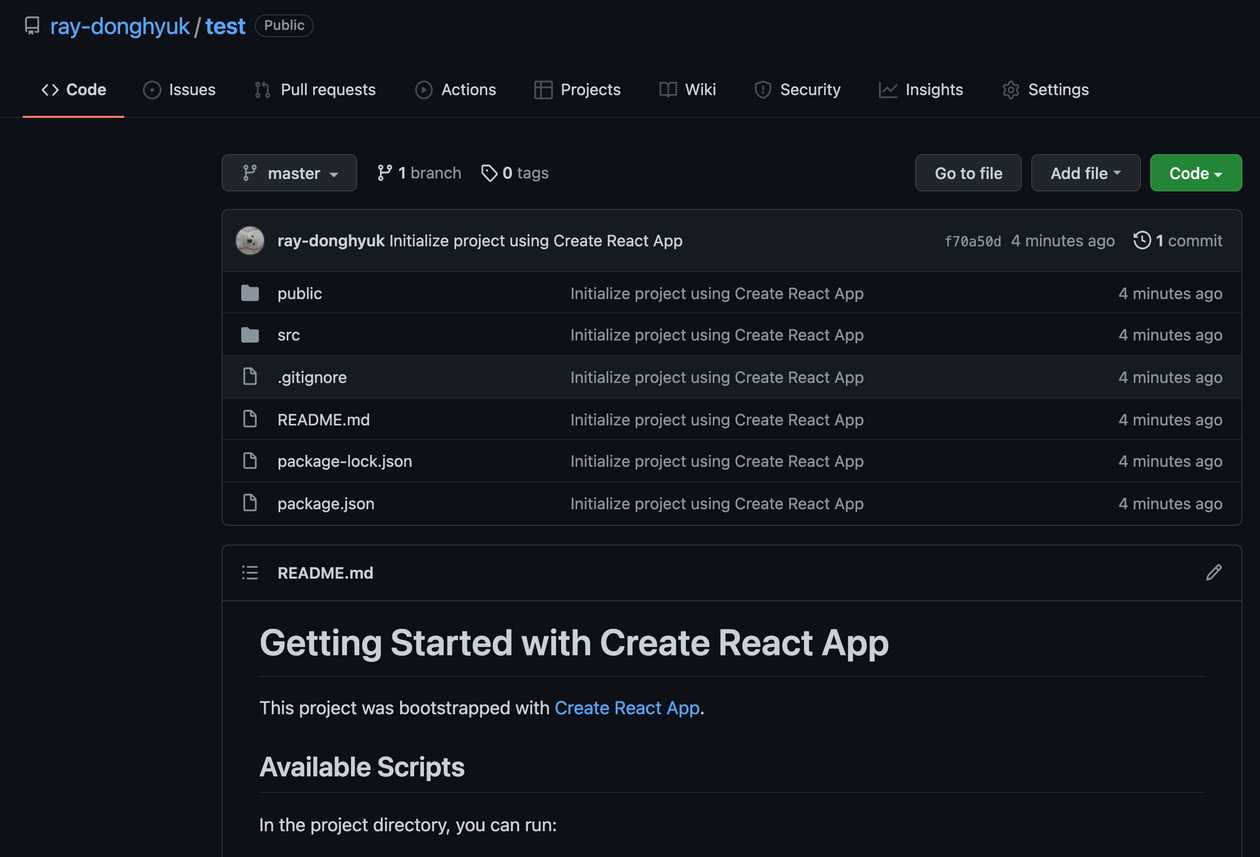Click the Public visibility badge
This screenshot has height=857, width=1260.
284,25
